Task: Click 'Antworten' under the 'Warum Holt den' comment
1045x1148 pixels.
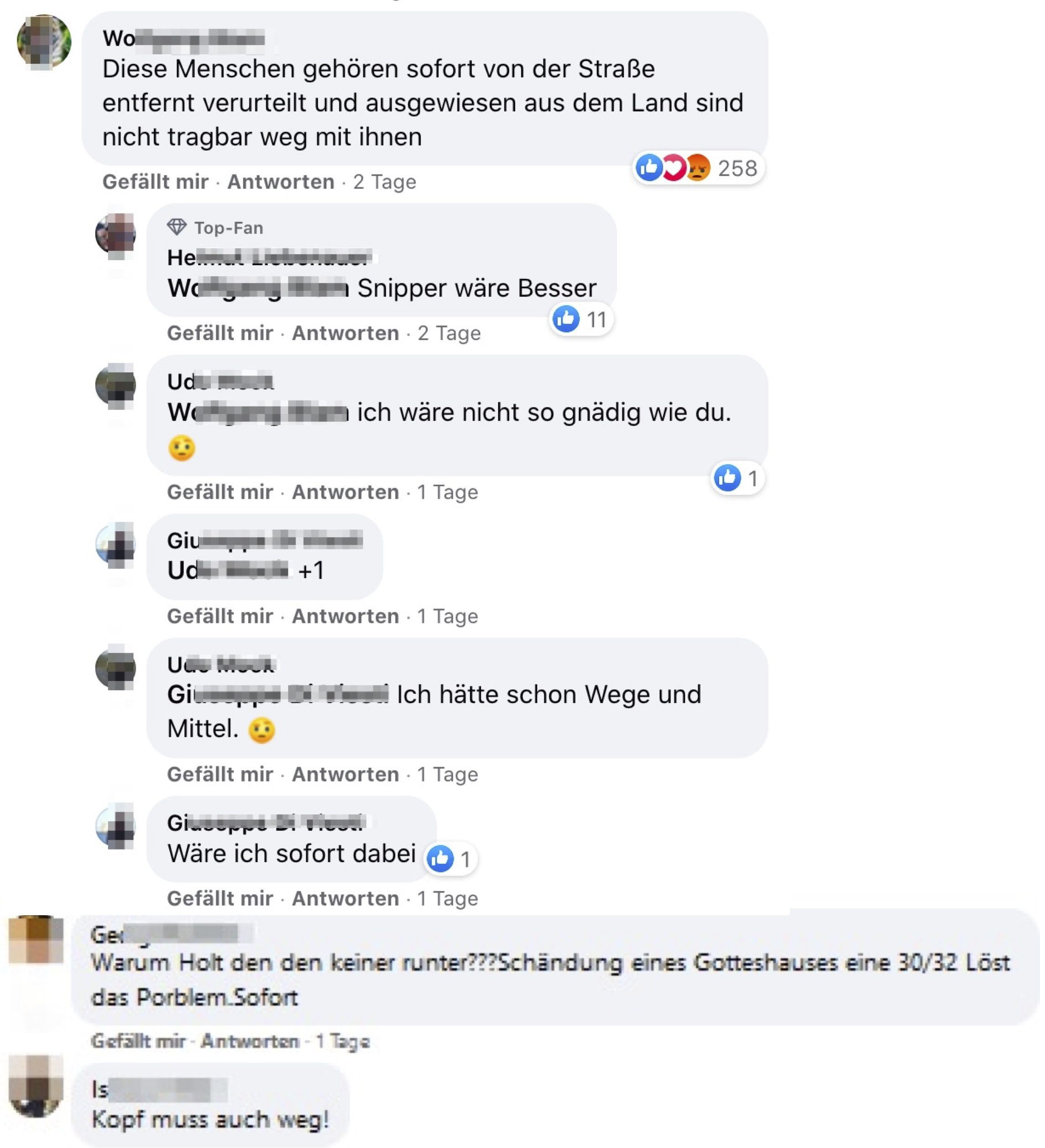Action: coord(250,1041)
